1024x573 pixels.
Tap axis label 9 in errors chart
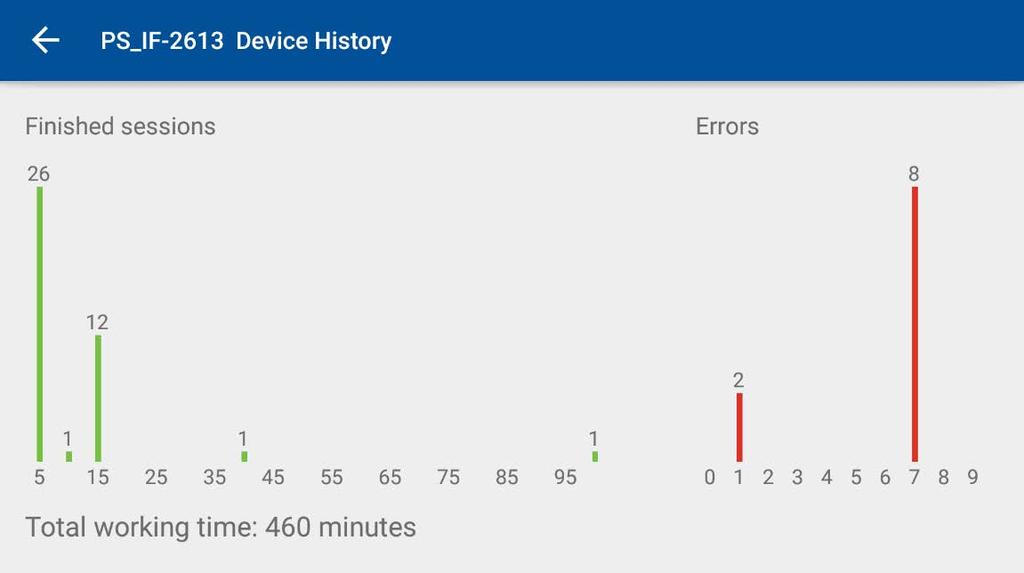tap(973, 478)
